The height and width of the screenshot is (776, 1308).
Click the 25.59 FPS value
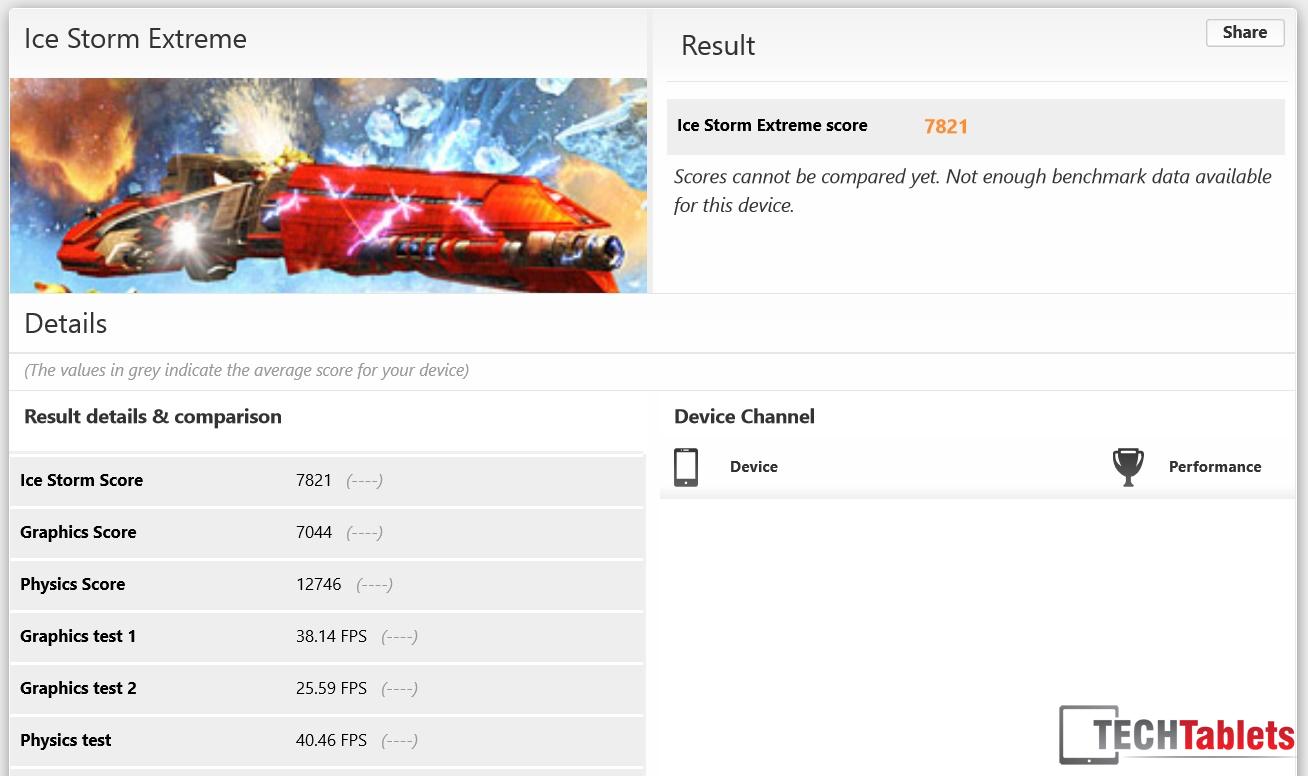point(331,688)
